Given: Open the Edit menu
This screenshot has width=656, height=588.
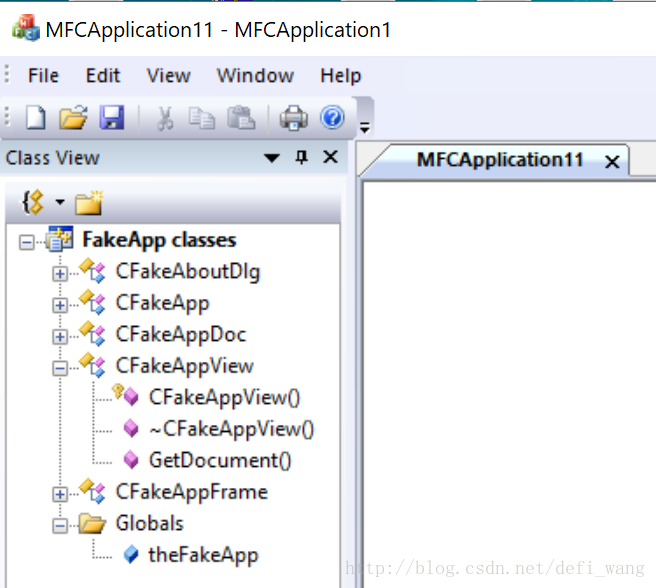Looking at the screenshot, I should tap(103, 76).
